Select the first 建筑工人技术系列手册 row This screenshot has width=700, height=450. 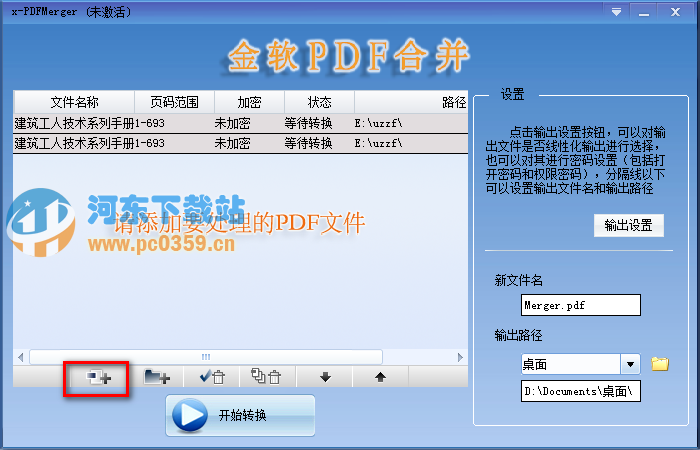point(241,123)
